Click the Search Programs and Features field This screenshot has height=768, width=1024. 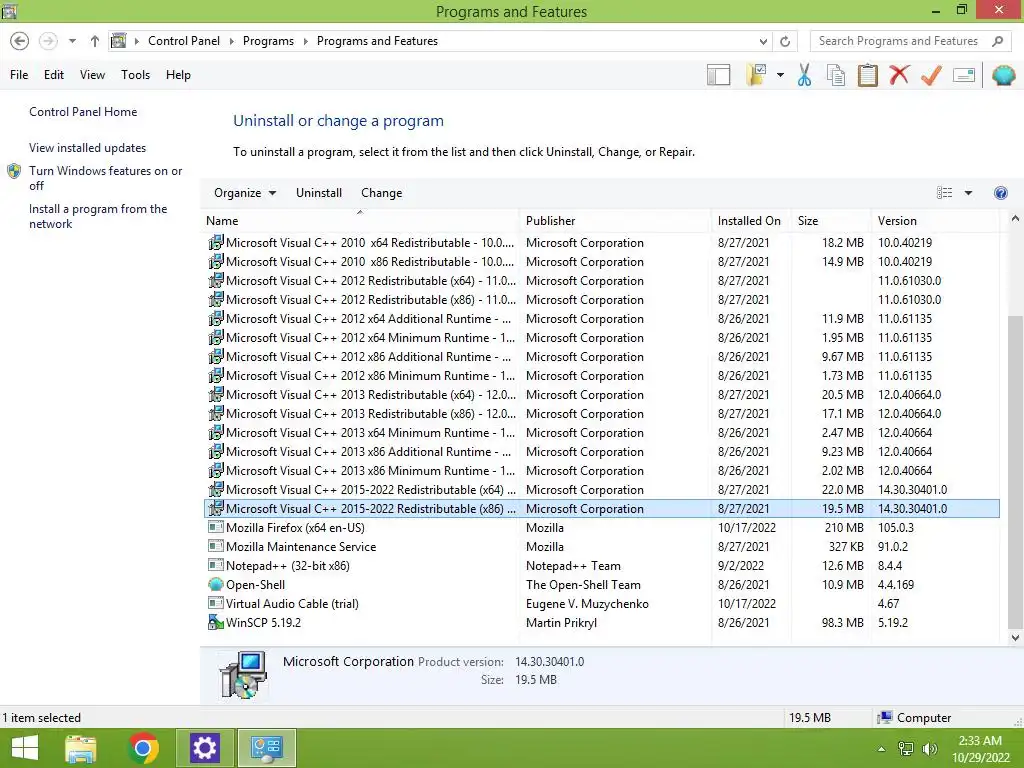click(x=900, y=41)
